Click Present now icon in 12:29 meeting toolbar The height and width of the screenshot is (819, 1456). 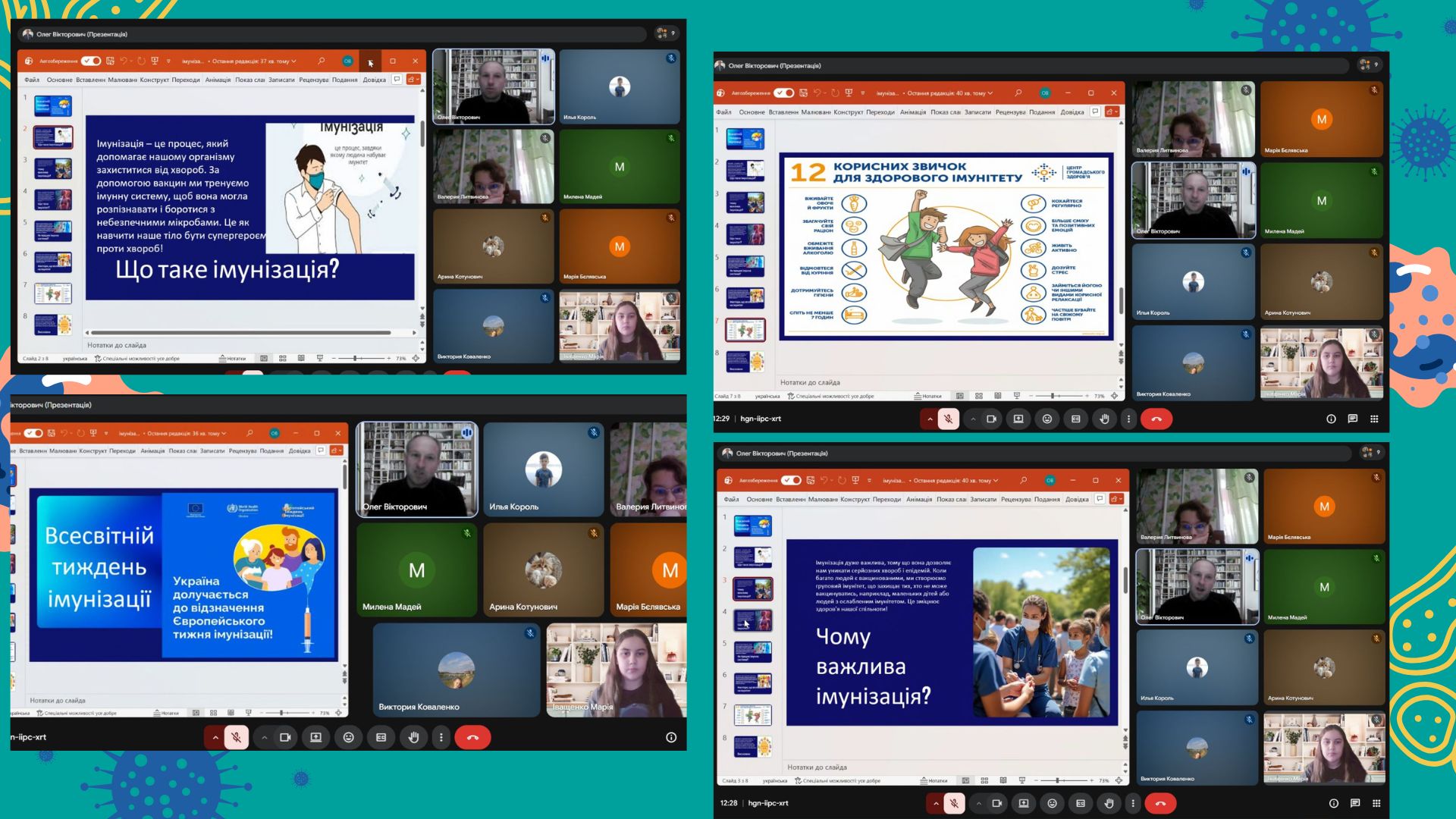1018,419
